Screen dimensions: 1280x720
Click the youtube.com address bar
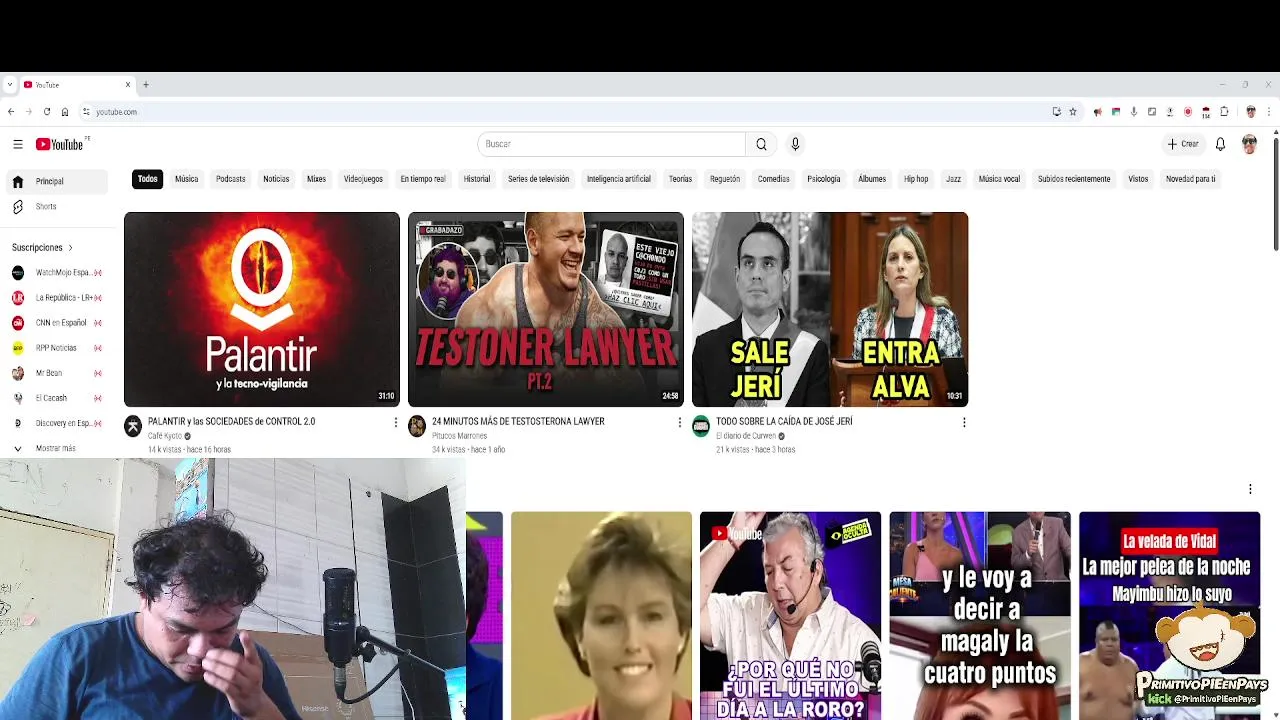(565, 112)
